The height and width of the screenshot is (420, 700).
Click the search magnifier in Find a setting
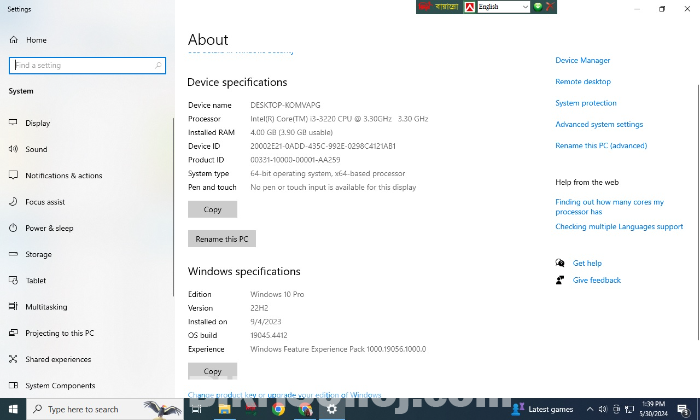[158, 65]
